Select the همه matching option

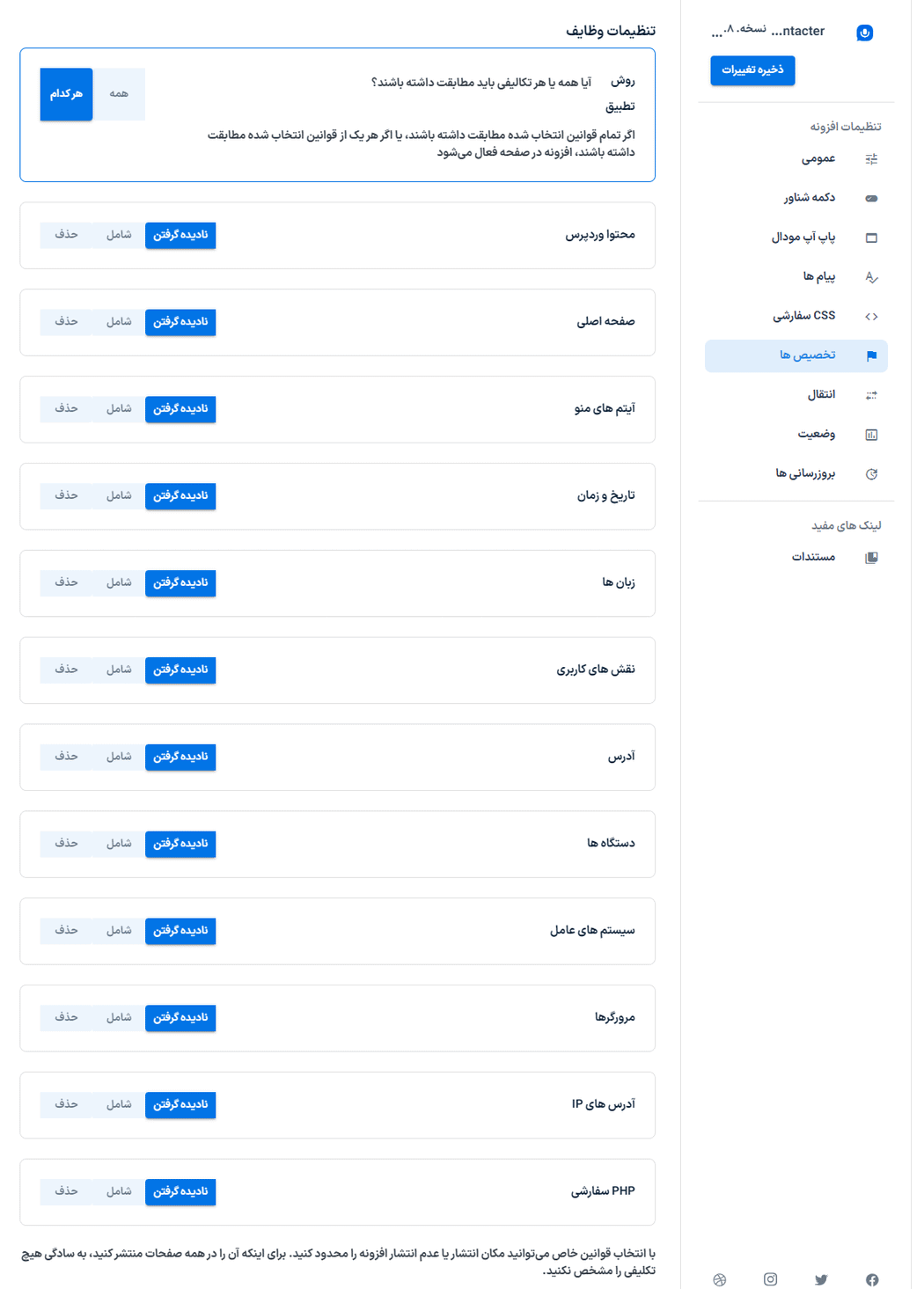pos(120,94)
